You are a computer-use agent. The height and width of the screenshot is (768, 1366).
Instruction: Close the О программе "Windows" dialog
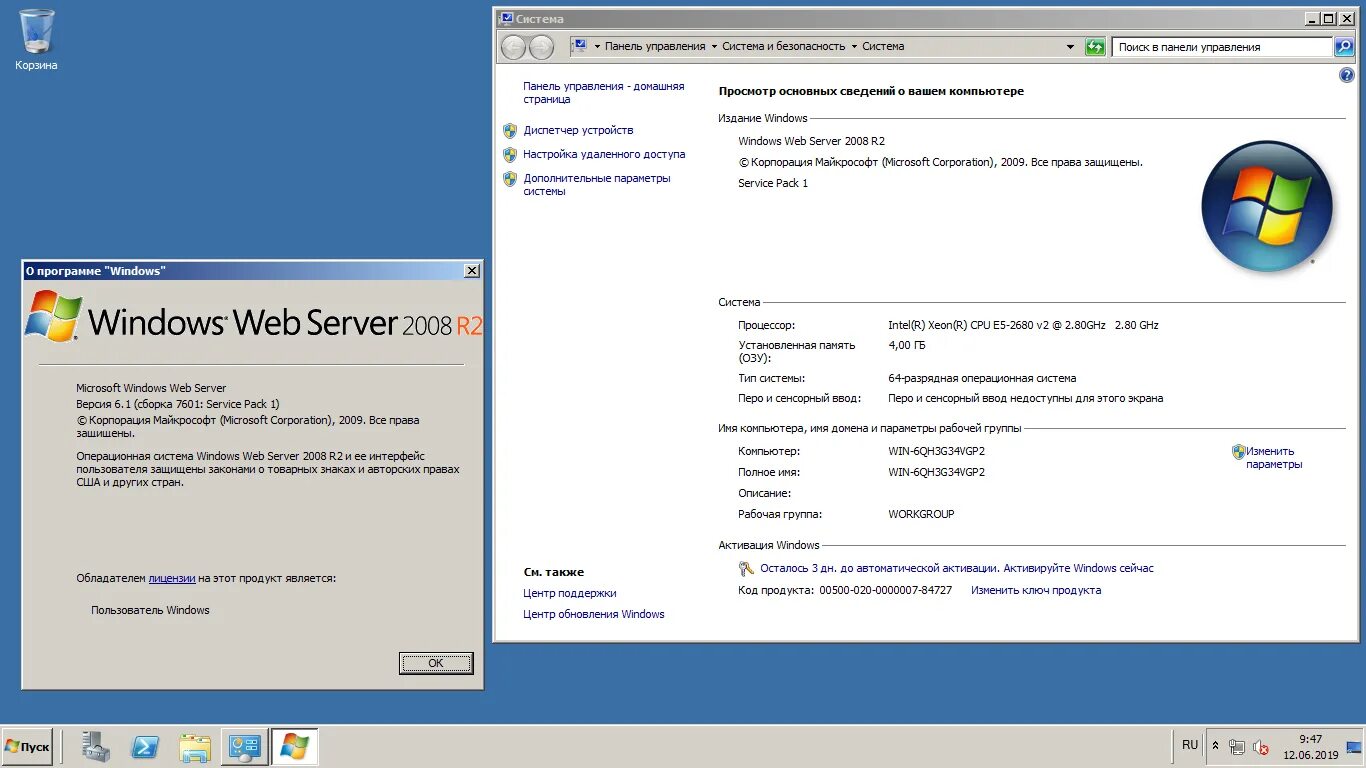pyautogui.click(x=471, y=271)
